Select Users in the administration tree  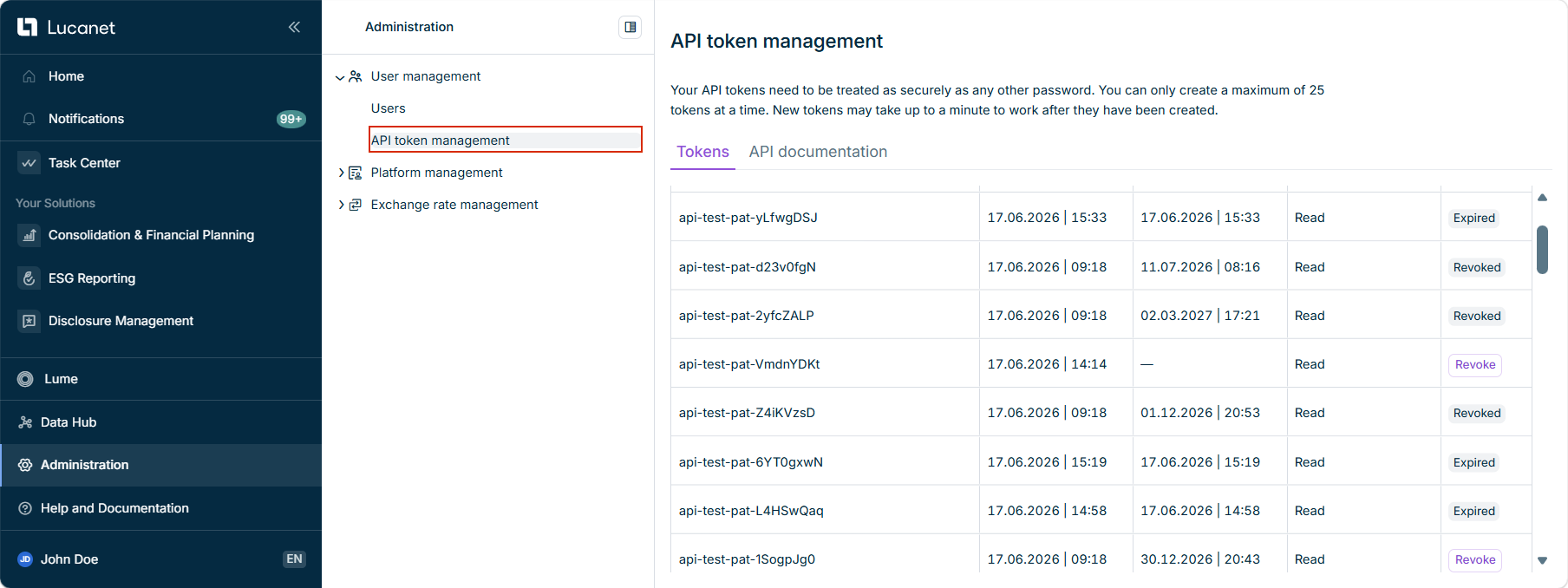point(388,108)
